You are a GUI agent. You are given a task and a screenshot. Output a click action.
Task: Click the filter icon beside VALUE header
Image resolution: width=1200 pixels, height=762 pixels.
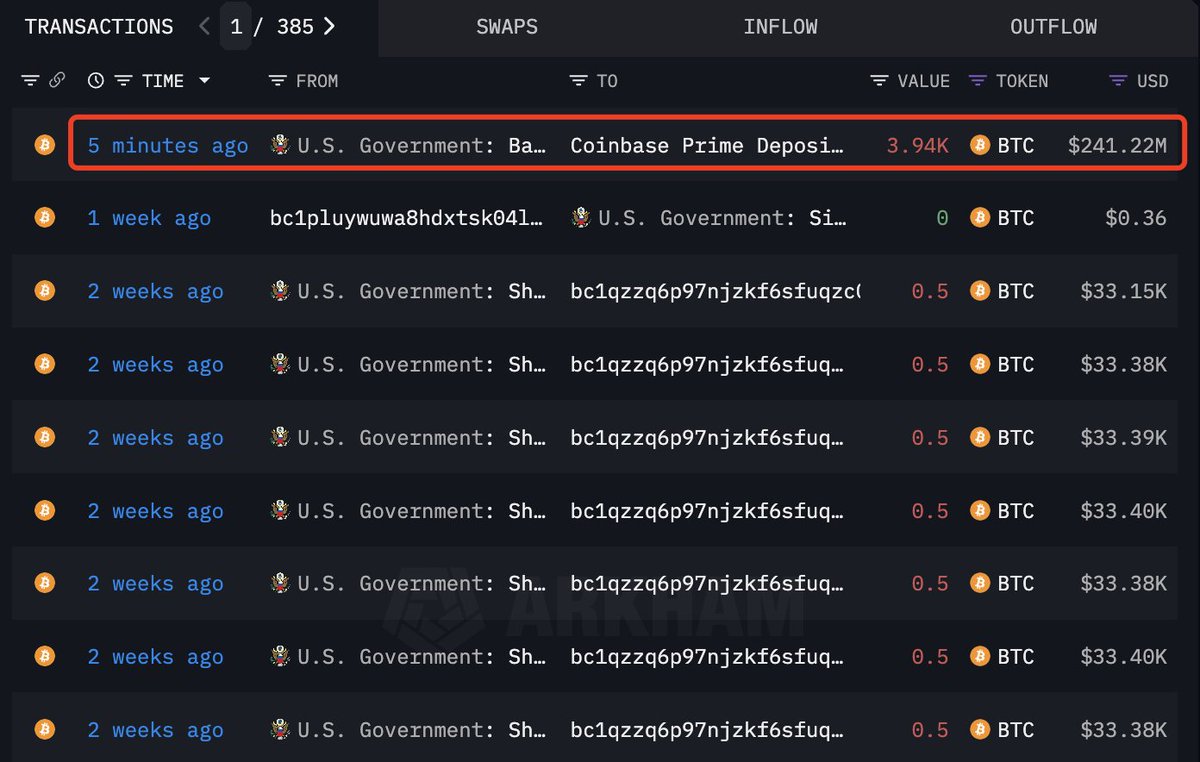coord(879,80)
